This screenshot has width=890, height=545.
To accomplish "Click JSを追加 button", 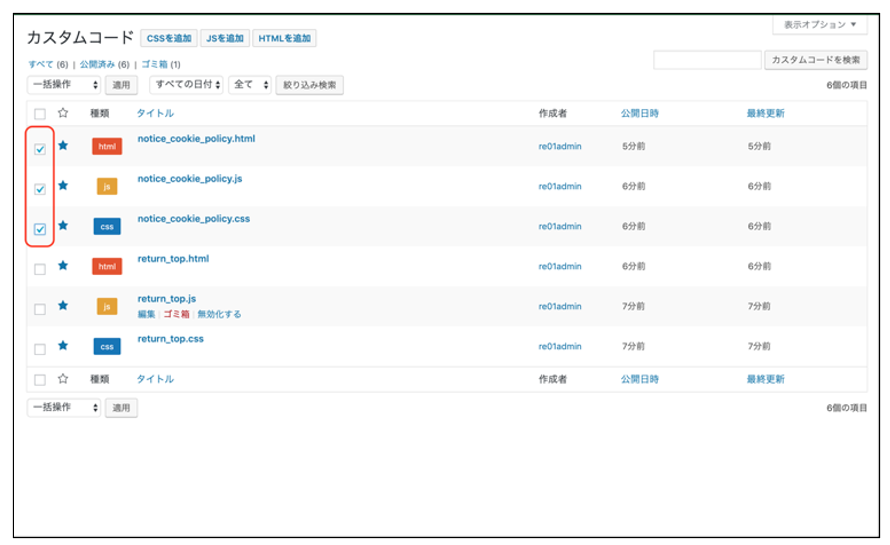I will tap(225, 38).
